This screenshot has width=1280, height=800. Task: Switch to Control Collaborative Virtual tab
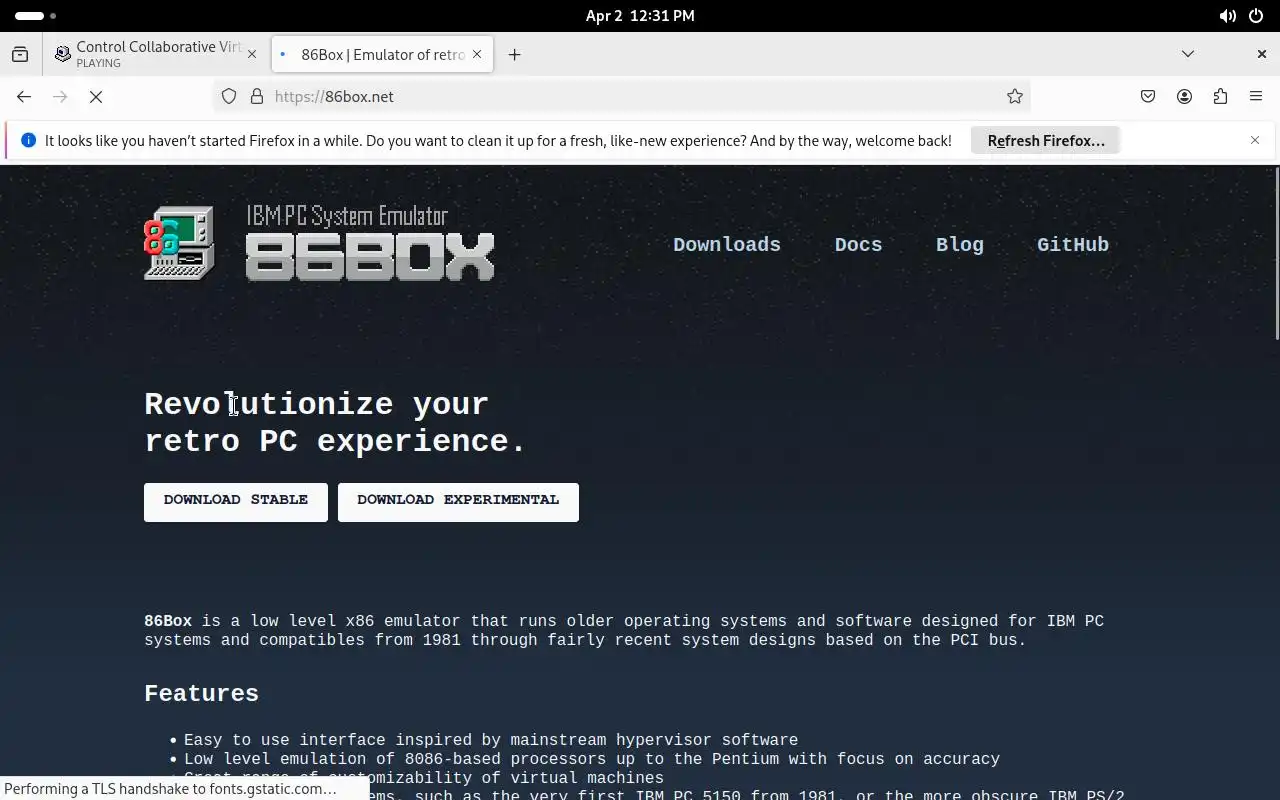click(x=158, y=54)
